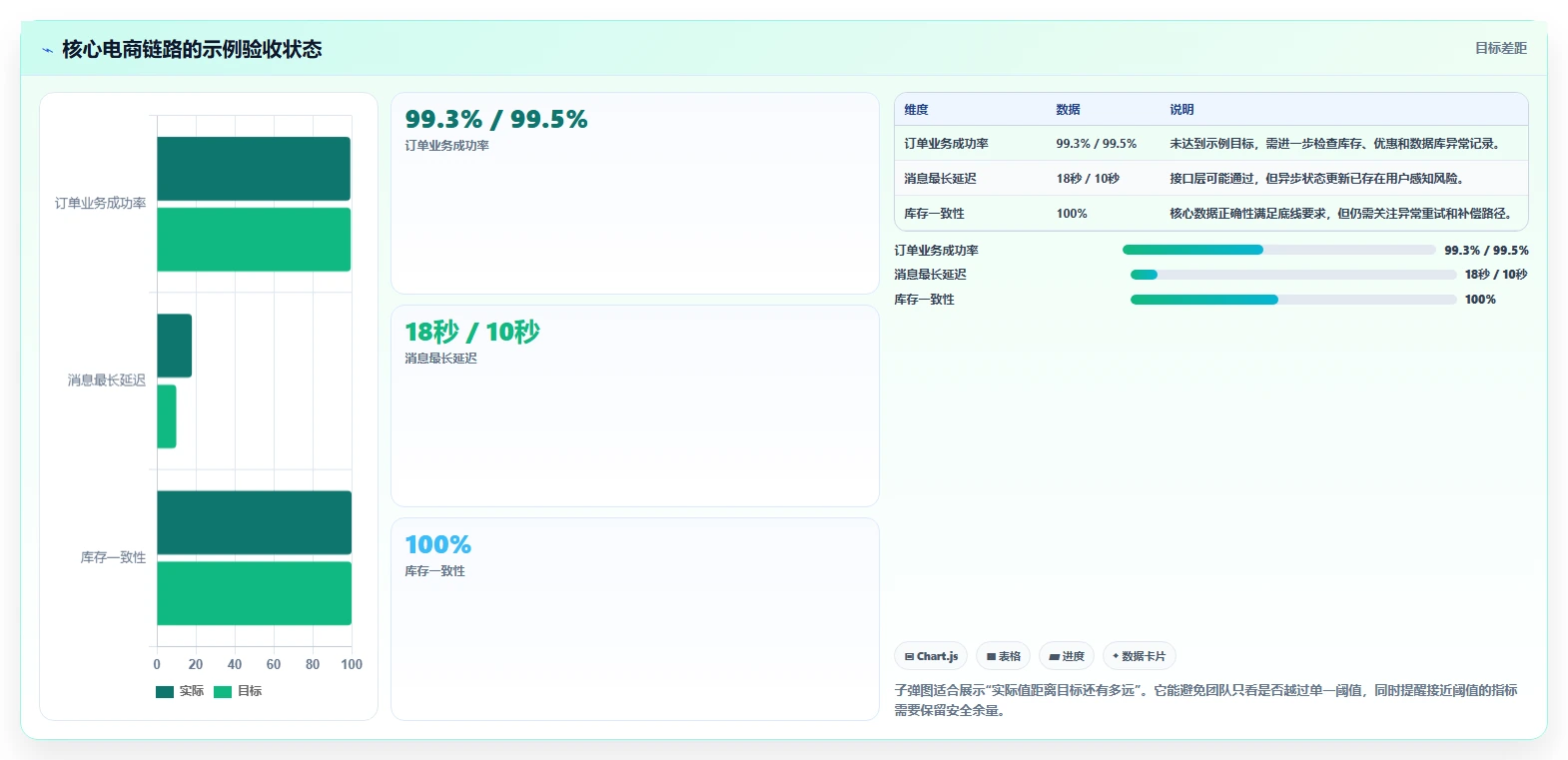Select the Chart.js tag chip
This screenshot has height=760, width=1568.
931,656
